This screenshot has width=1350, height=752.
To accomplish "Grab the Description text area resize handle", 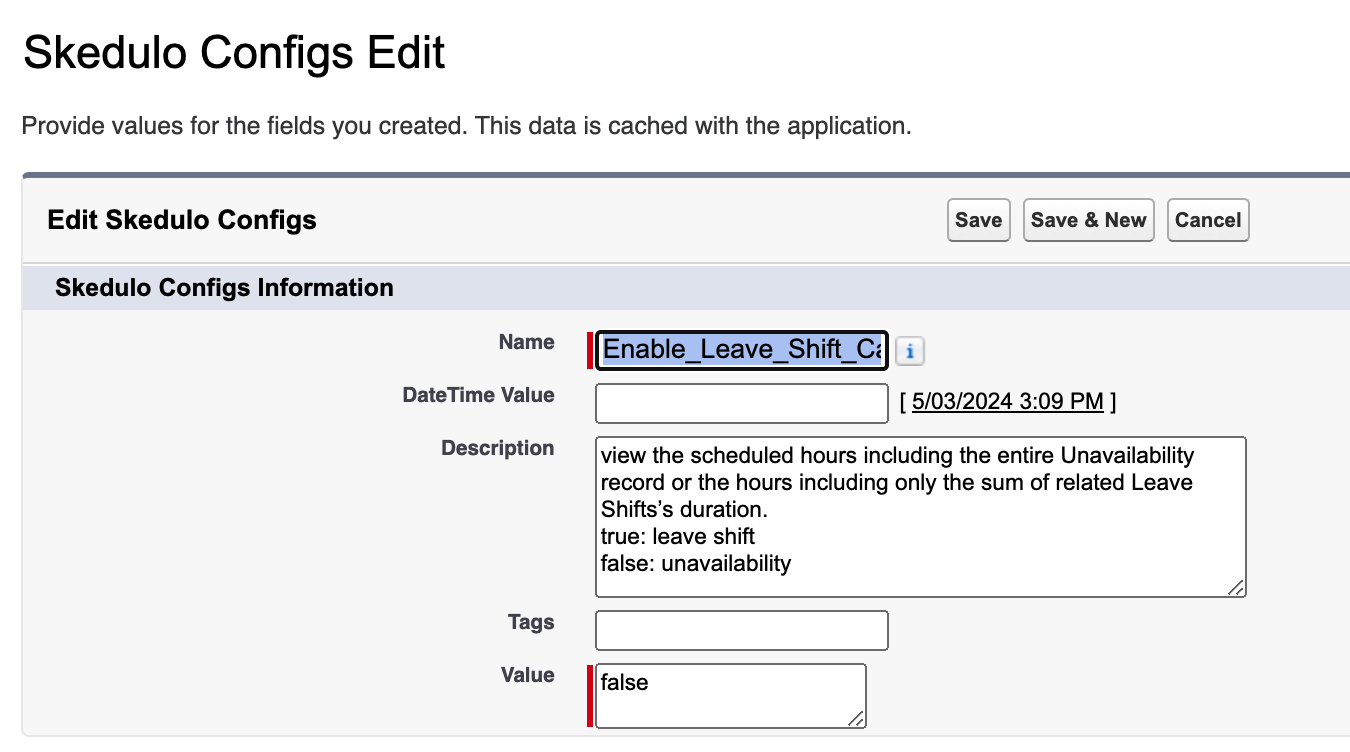I will pyautogui.click(x=1236, y=587).
